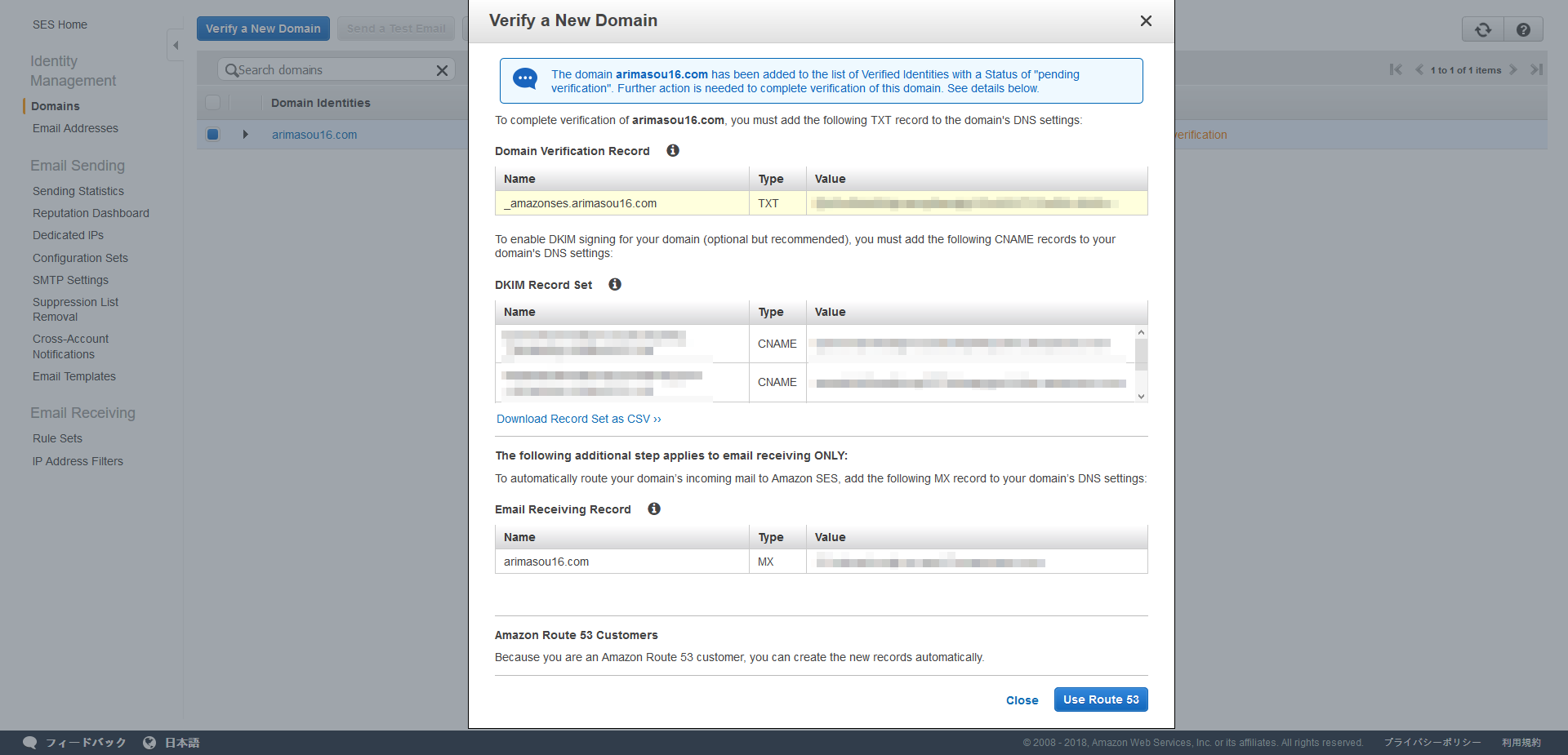This screenshot has width=1568, height=755.
Task: Open Rule Sets page
Action: 57,438
